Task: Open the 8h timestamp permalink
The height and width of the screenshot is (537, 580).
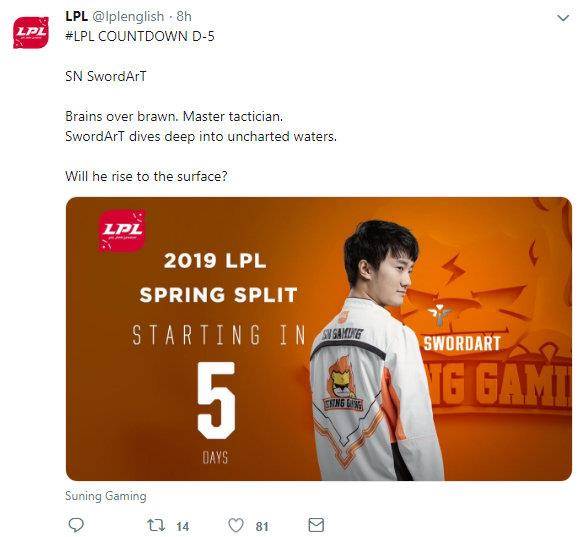Action: (x=184, y=16)
